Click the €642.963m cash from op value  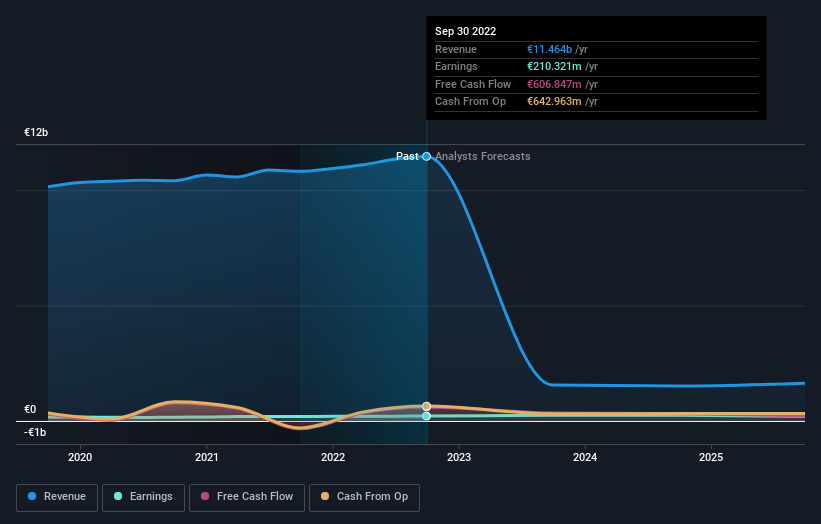tap(554, 102)
